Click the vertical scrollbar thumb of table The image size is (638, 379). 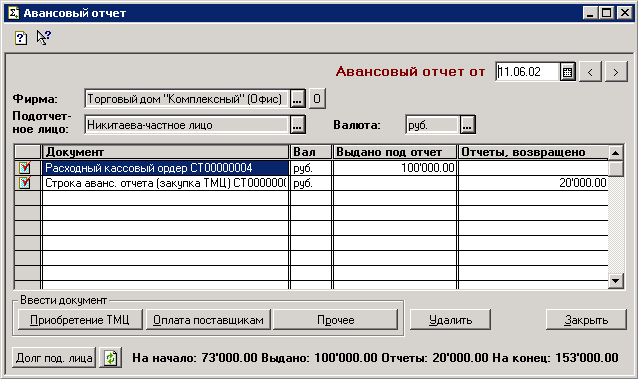[616, 168]
